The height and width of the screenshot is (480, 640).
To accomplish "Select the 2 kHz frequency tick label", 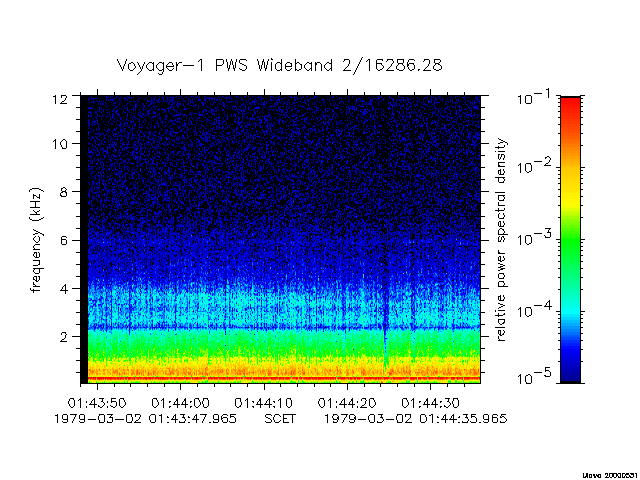I will tap(64, 337).
